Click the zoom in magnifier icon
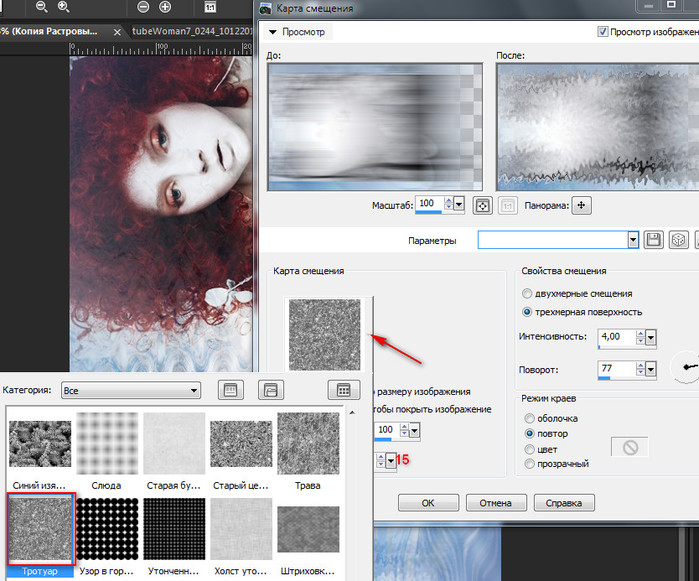This screenshot has width=699, height=581. (63, 7)
